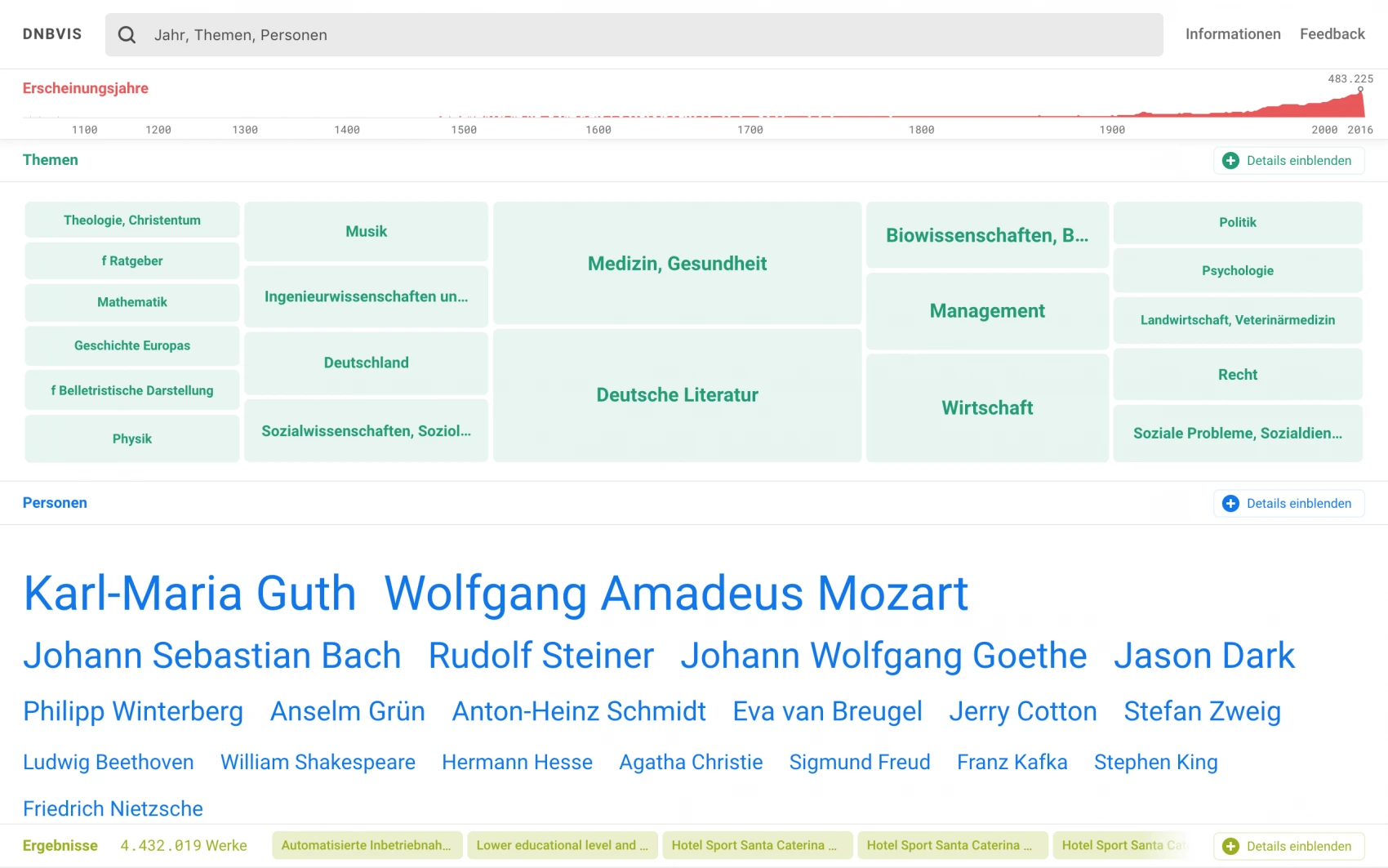Open the Automatisierte Inbetriebnah... result chip

(367, 845)
